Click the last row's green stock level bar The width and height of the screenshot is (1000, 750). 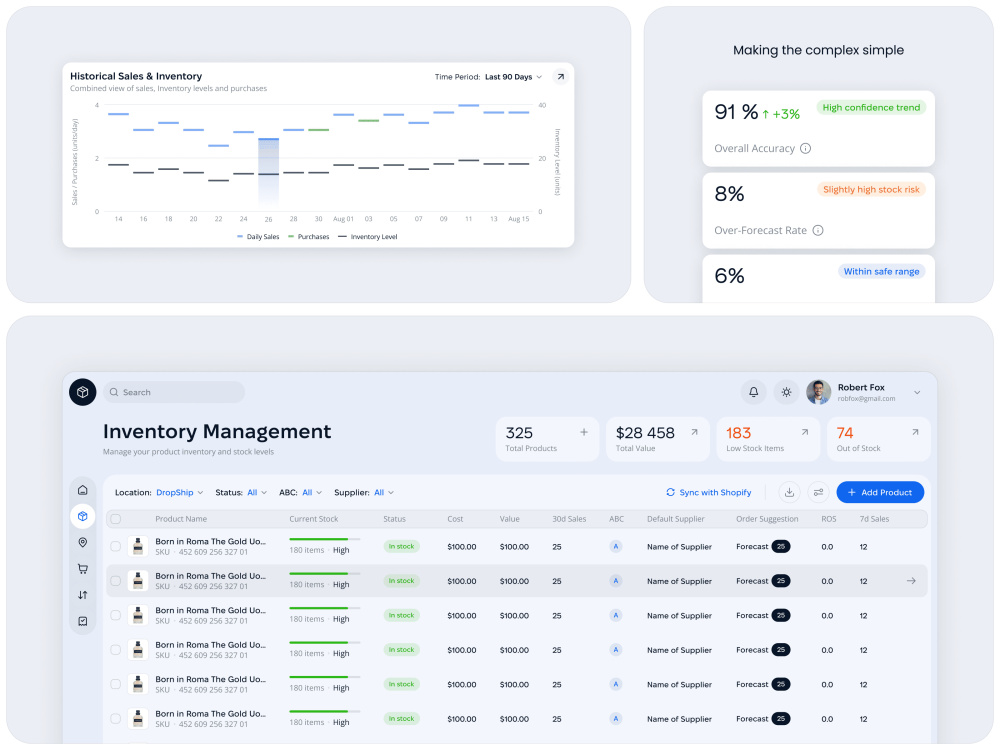point(319,712)
